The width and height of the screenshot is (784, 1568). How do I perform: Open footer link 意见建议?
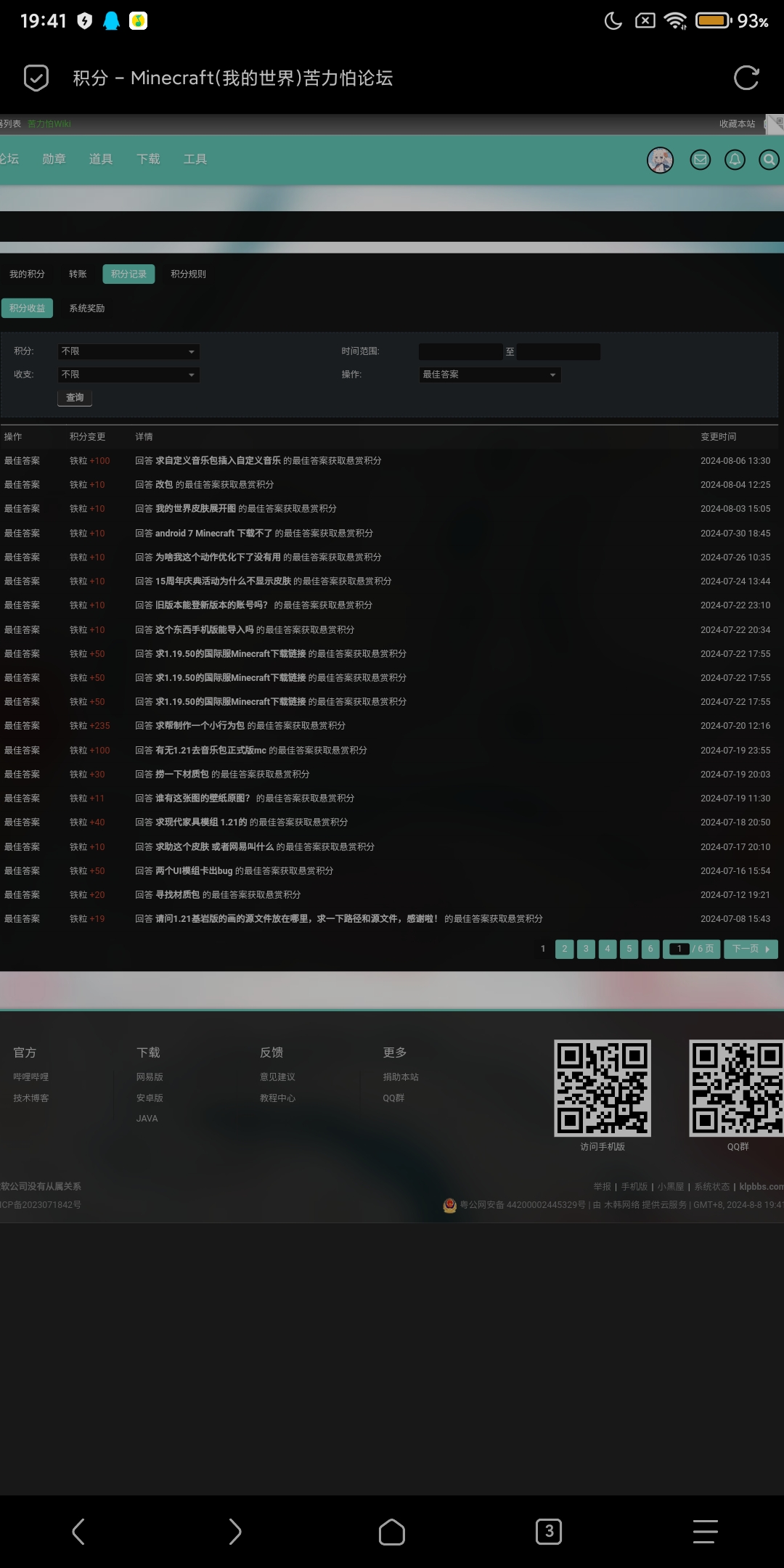tap(277, 1077)
